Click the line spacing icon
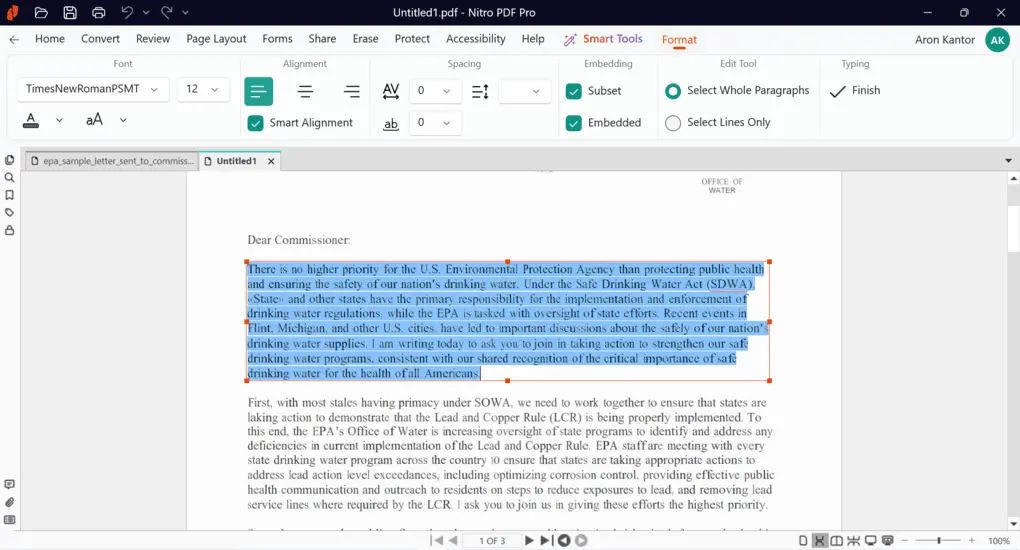 tap(480, 91)
